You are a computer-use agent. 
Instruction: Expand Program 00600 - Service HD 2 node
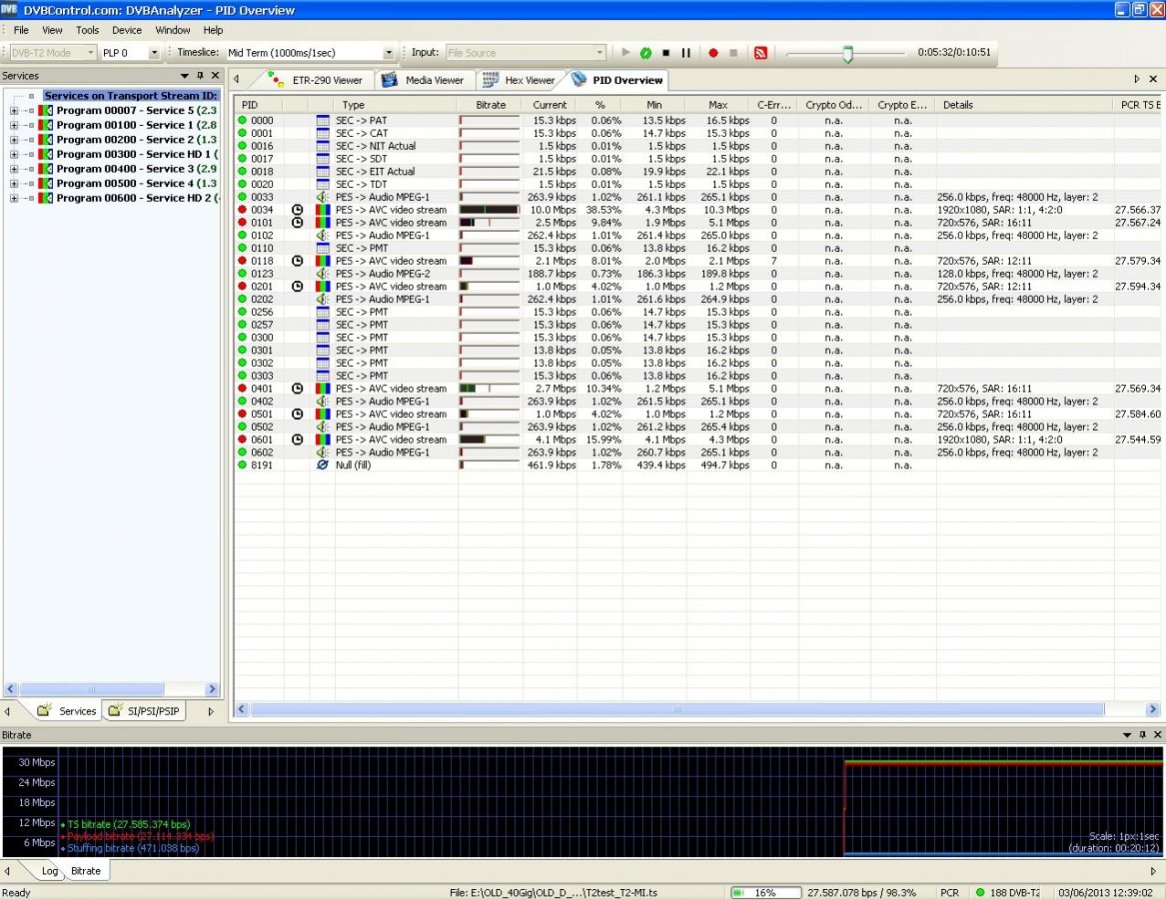coord(14,198)
